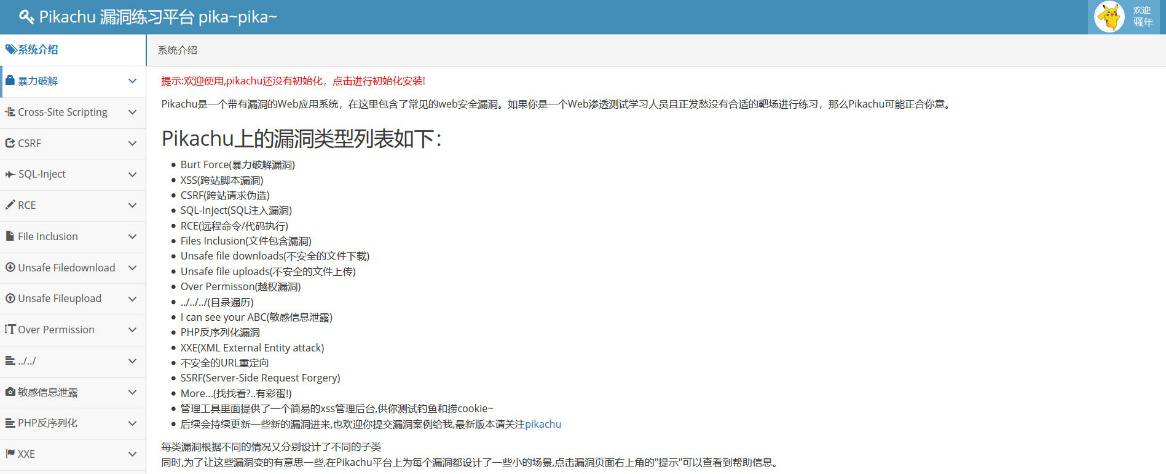Expand the XXE chevron

point(132,454)
